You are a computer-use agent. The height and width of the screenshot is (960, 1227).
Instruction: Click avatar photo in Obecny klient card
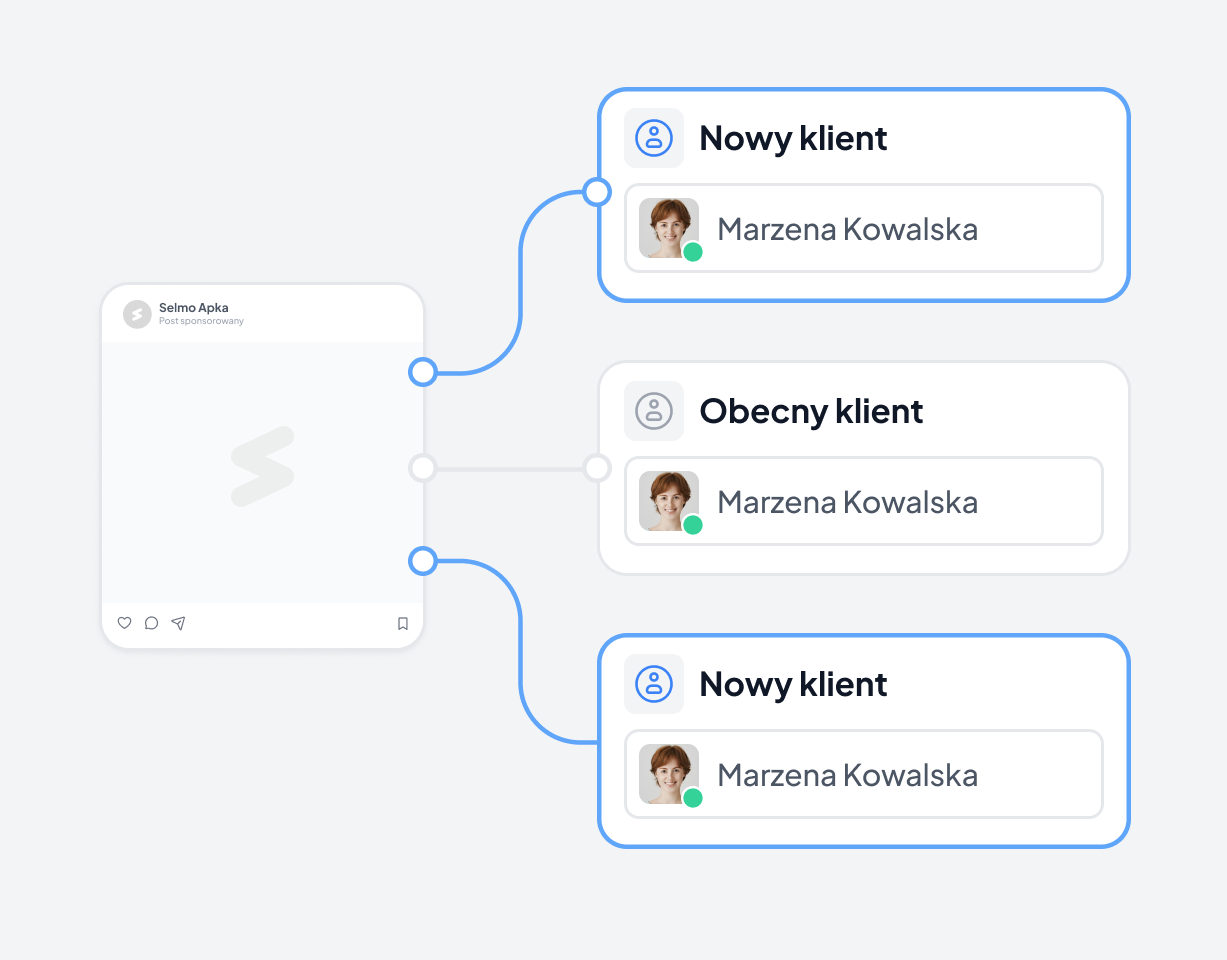point(669,501)
